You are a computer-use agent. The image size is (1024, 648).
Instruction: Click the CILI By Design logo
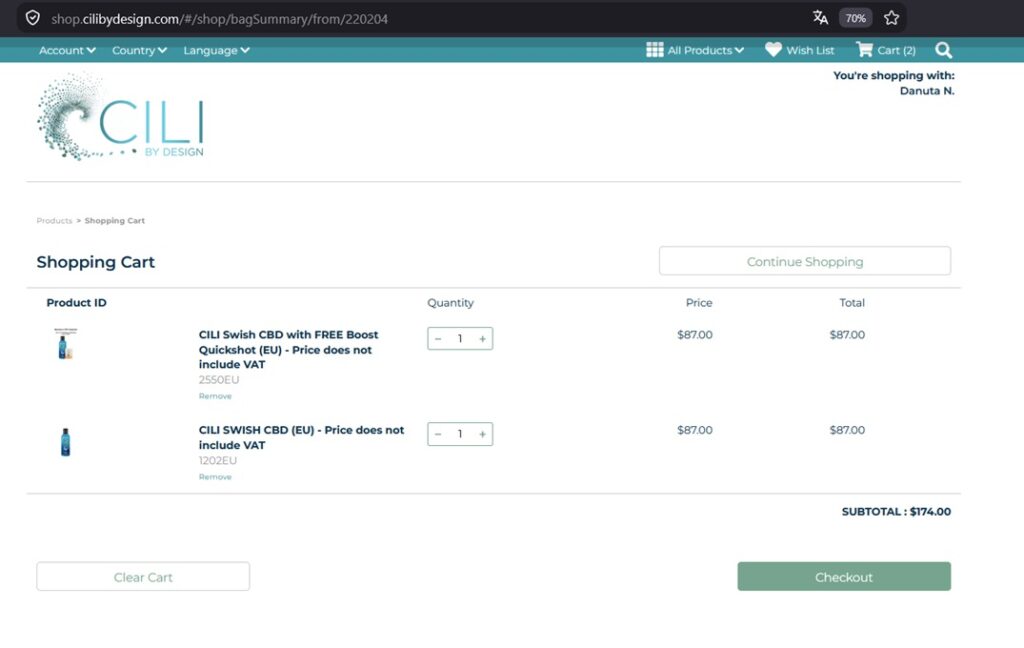point(121,116)
